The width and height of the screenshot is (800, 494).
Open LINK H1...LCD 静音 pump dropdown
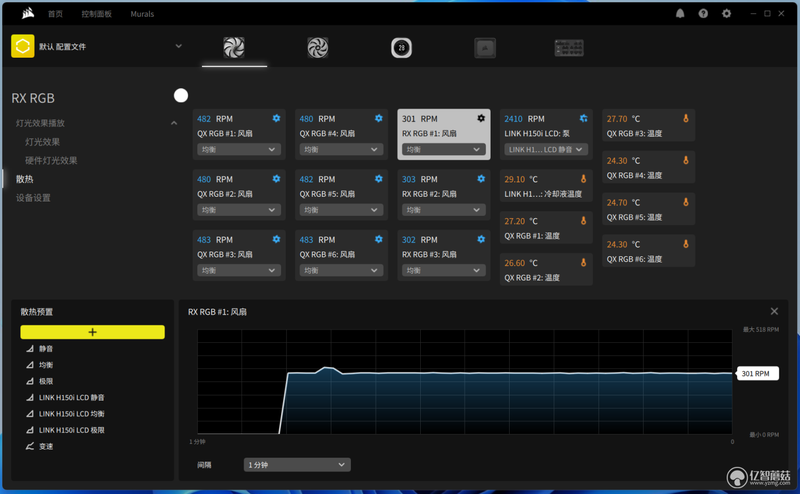(546, 150)
